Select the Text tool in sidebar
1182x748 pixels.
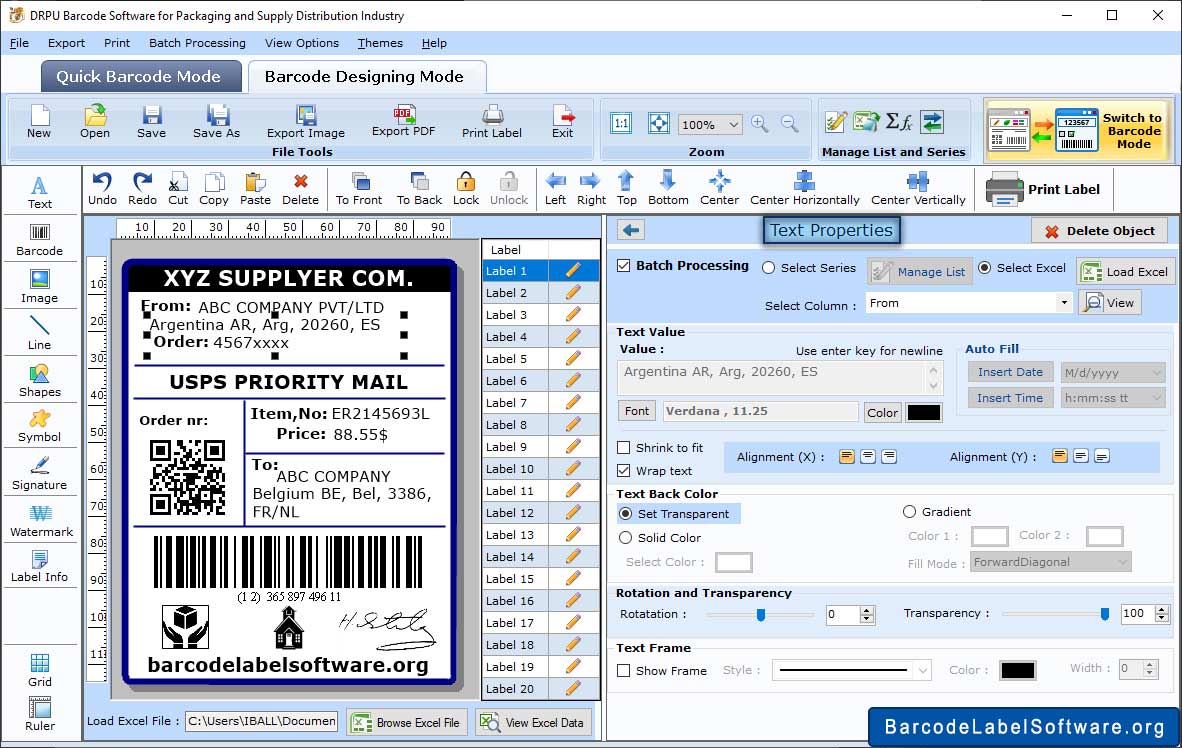(39, 192)
